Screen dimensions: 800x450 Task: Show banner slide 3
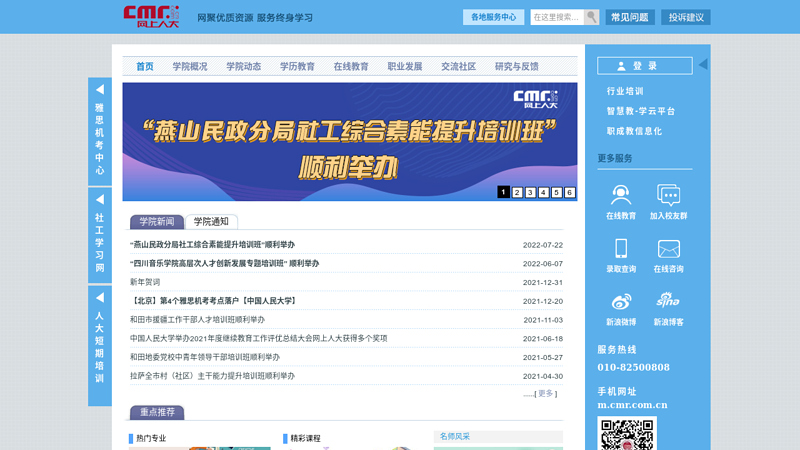530,192
